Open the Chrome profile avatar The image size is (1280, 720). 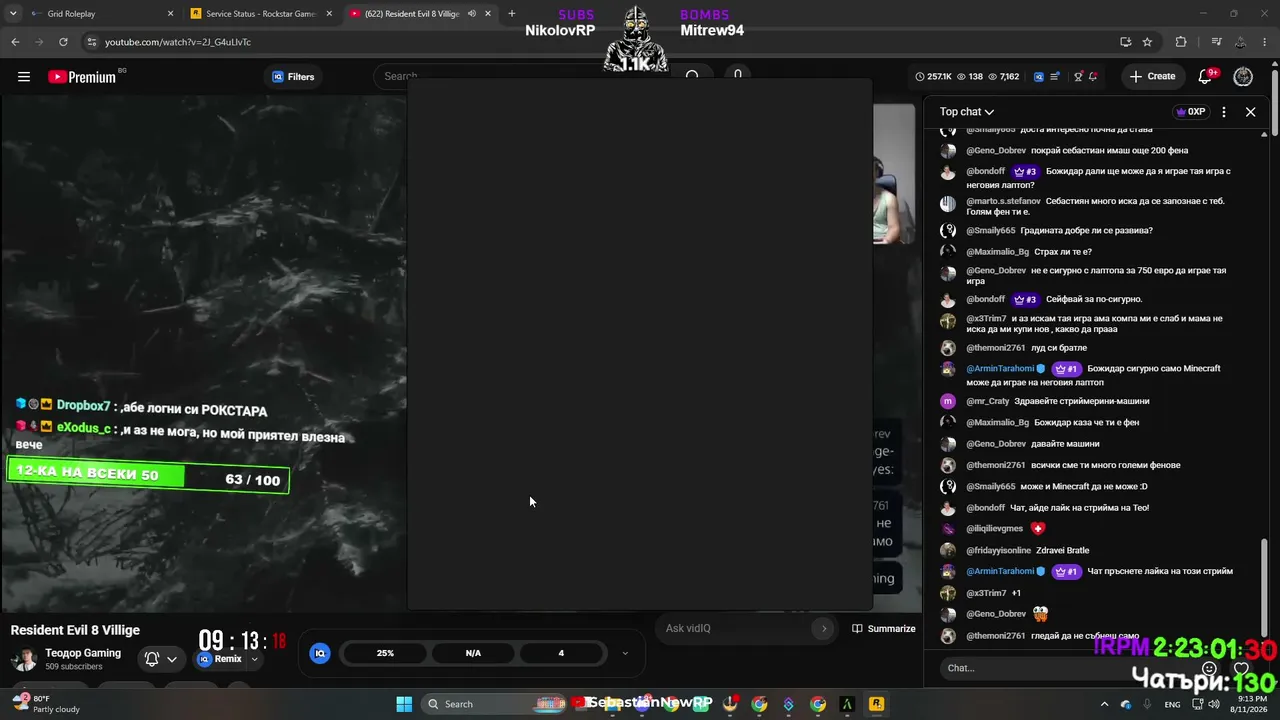[1241, 42]
